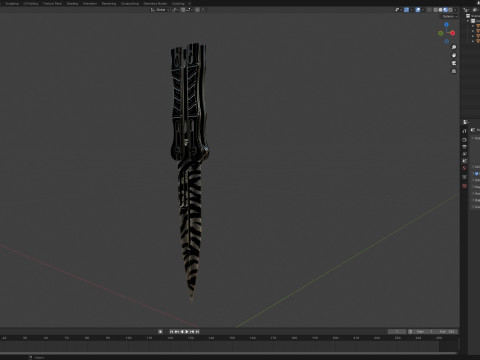This screenshot has width=480, height=360.
Task: Open the viewport Options dropdown
Action: tap(450, 16)
